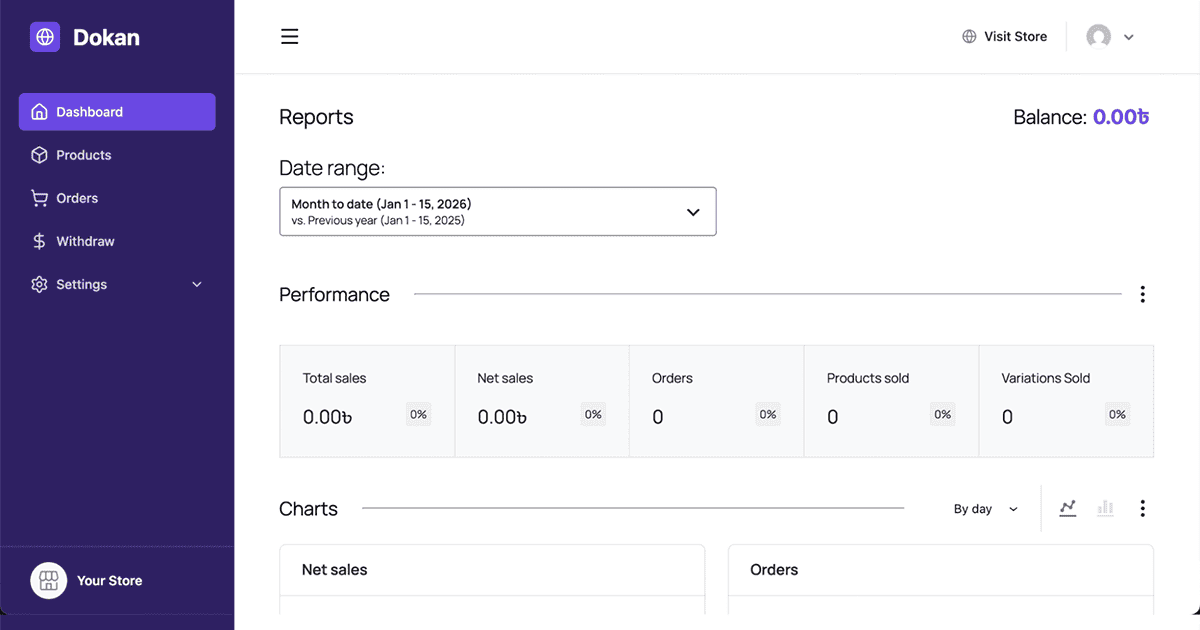Select the Total sales summary card
Image resolution: width=1200 pixels, height=630 pixels.
[366, 400]
